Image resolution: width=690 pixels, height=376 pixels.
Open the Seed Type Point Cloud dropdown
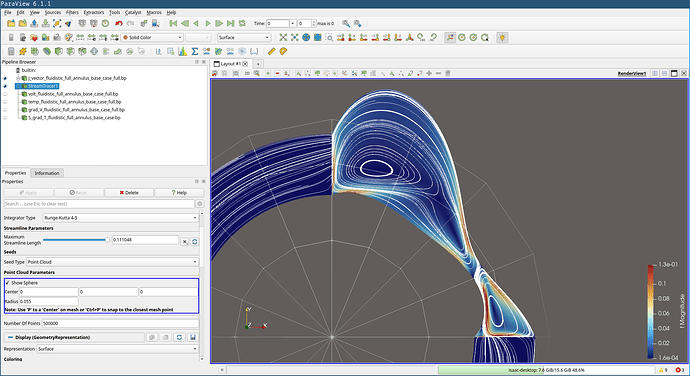(112, 262)
